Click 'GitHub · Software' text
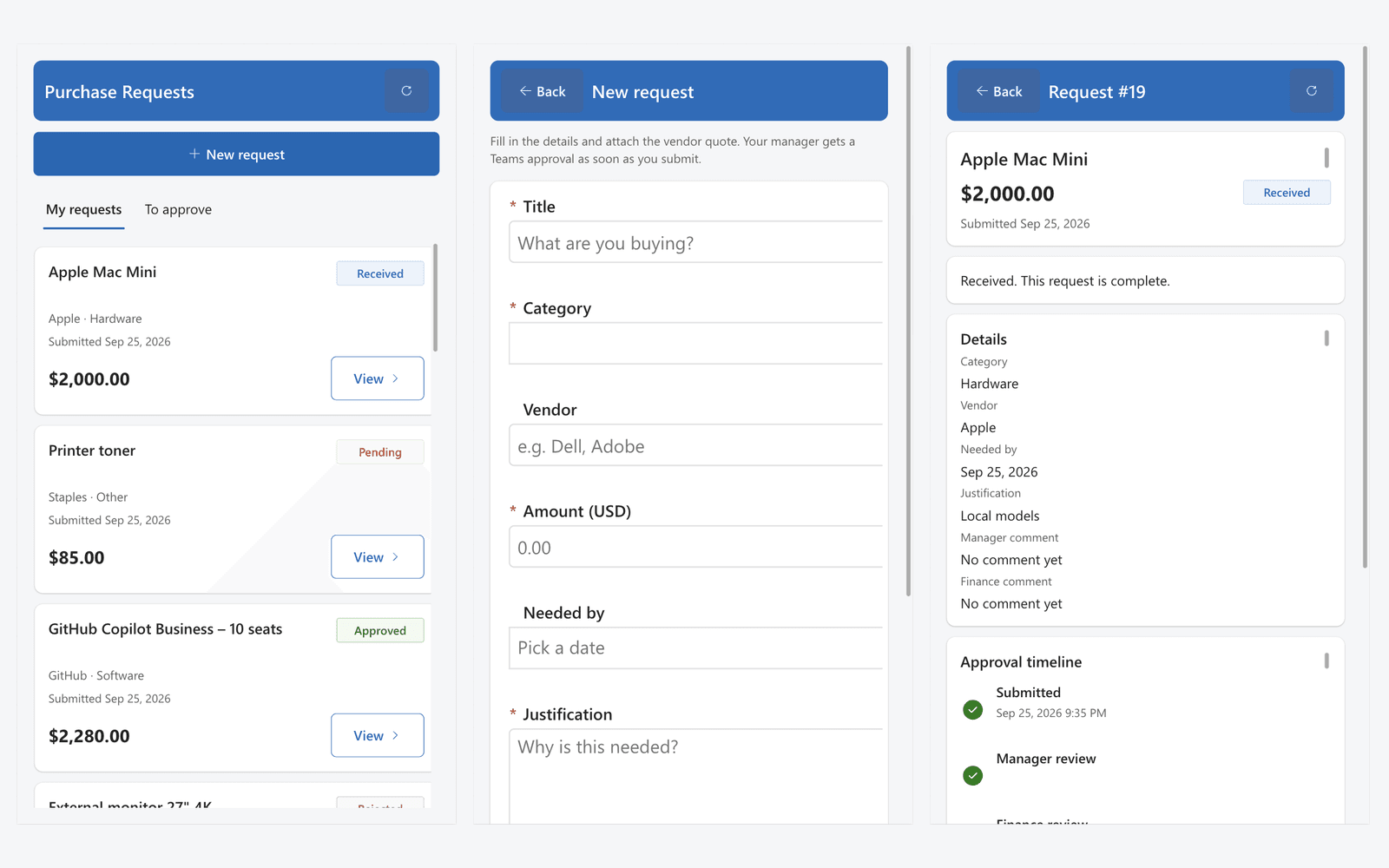Image resolution: width=1389 pixels, height=868 pixels. (x=96, y=675)
